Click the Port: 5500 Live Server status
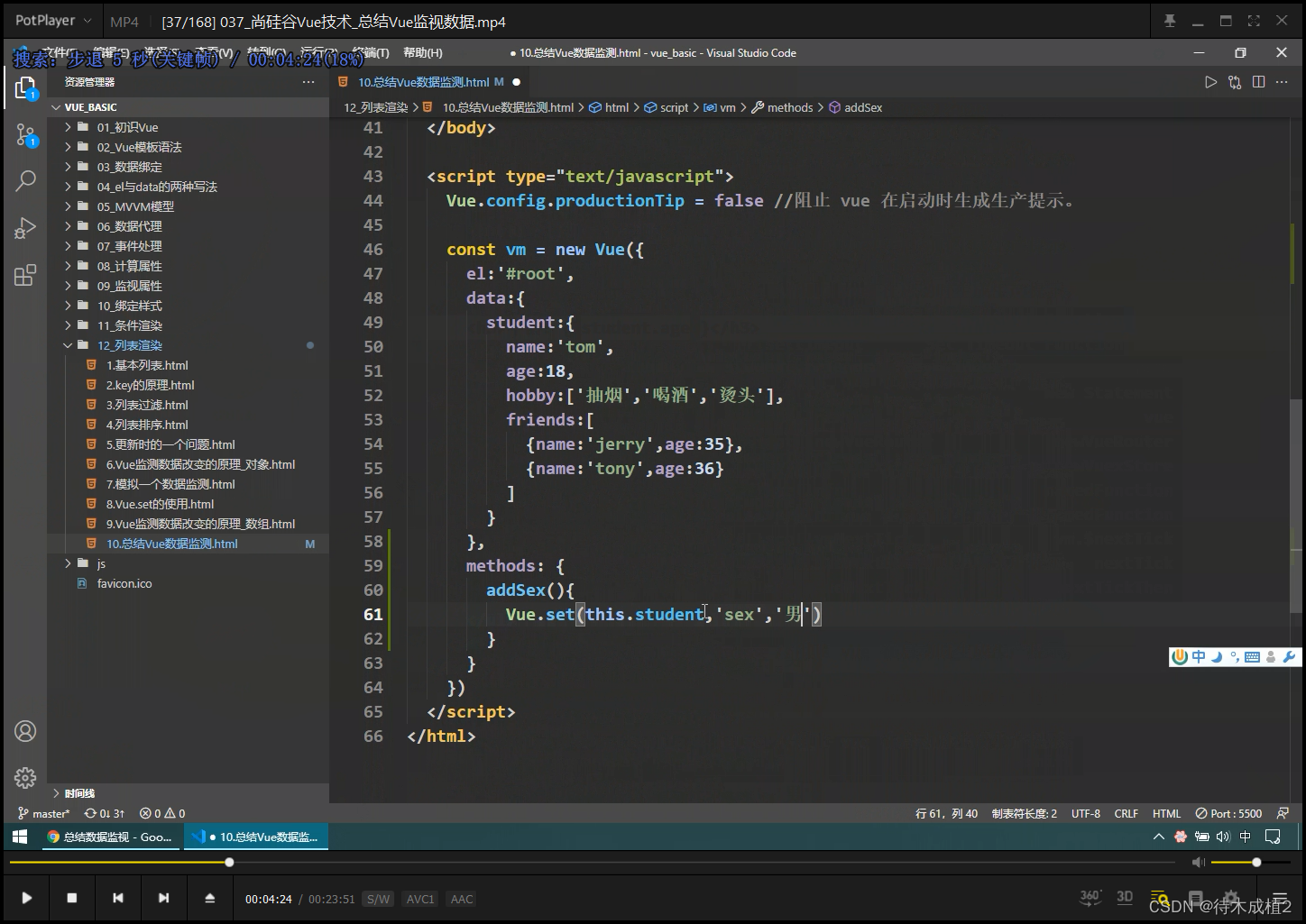1306x924 pixels. coord(1228,813)
